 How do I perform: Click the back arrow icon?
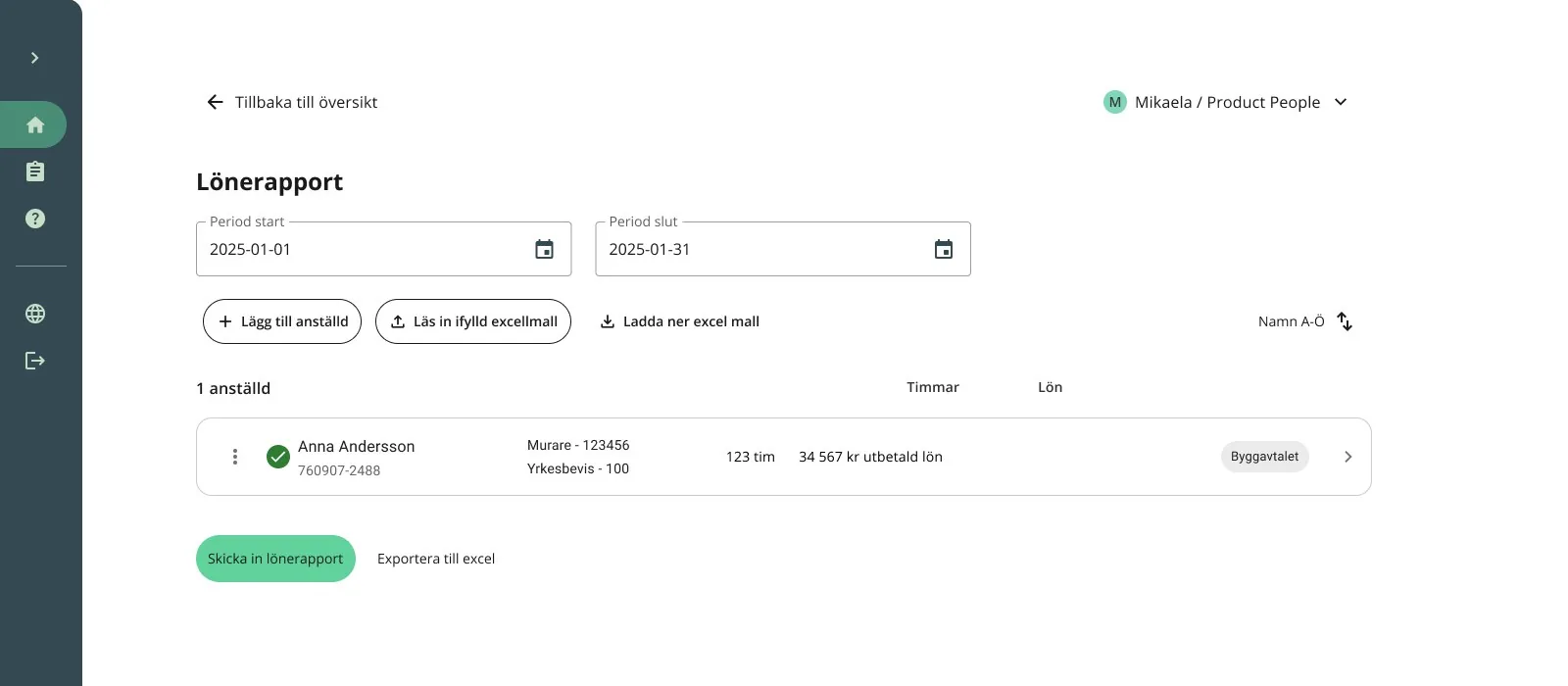(x=215, y=102)
